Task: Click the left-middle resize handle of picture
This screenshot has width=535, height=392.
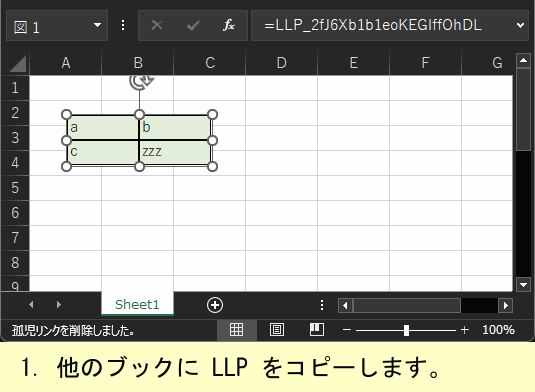Action: coord(67,140)
